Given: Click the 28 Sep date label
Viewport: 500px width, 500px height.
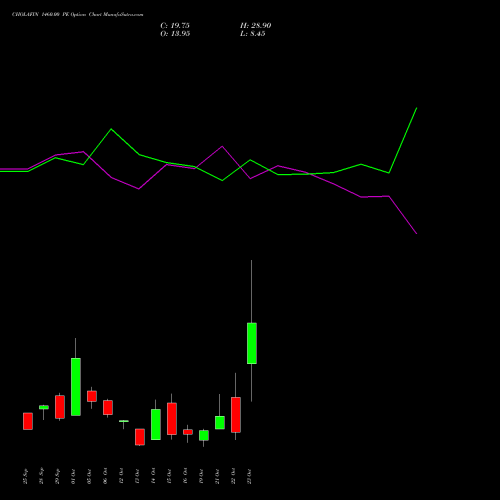Looking at the screenshot, I should (42, 476).
